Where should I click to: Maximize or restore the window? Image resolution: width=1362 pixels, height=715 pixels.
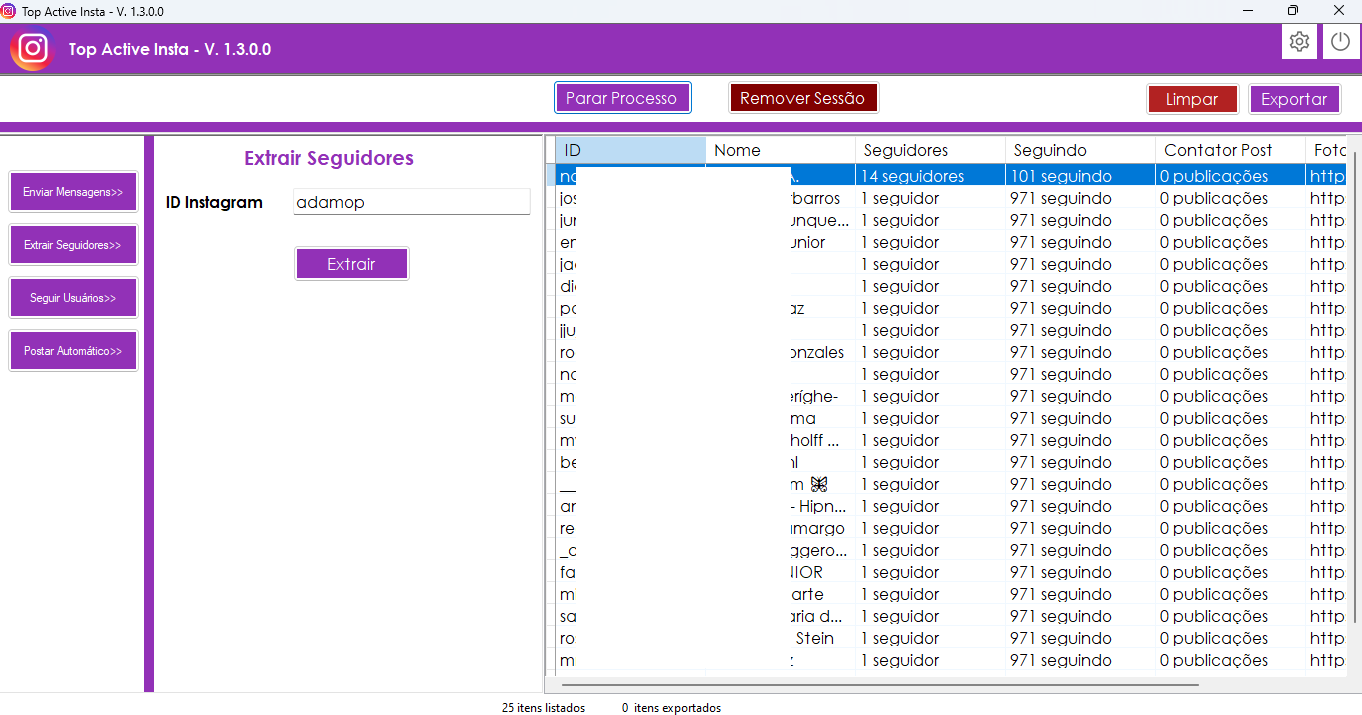(x=1293, y=11)
